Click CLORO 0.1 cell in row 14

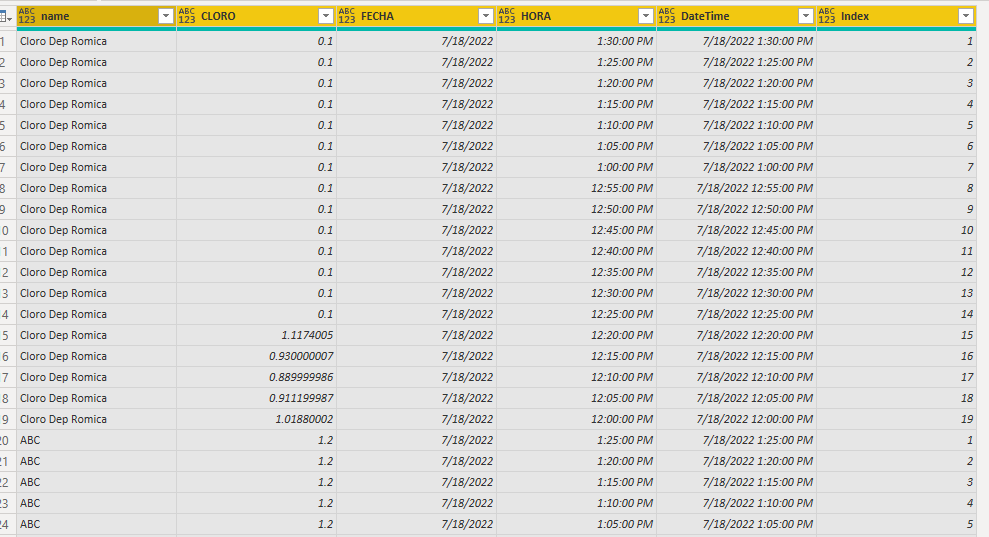point(257,314)
